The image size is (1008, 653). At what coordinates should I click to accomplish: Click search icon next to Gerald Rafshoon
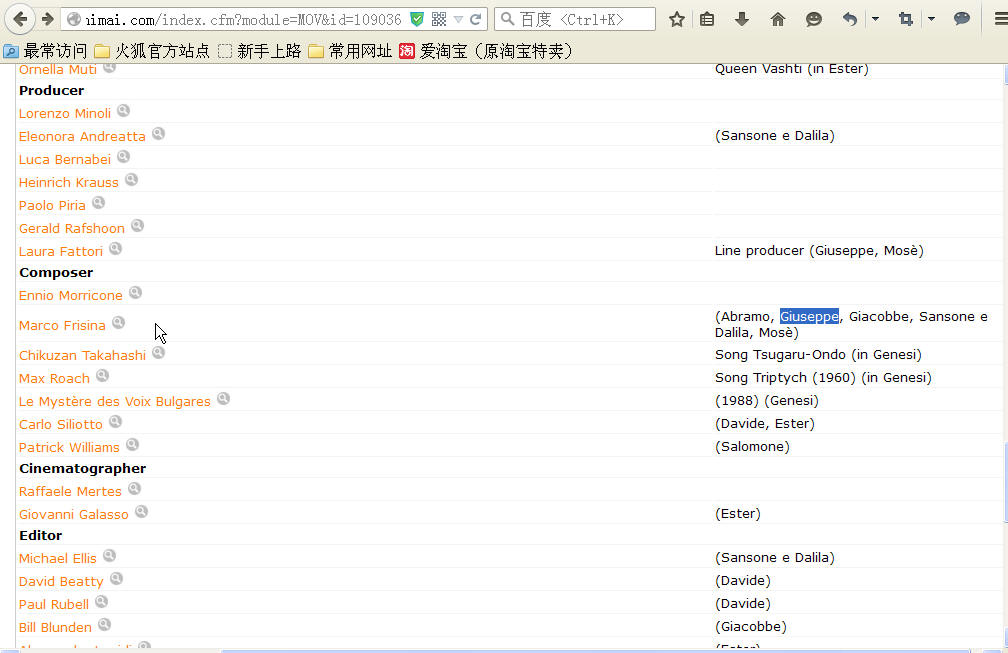[x=138, y=226]
